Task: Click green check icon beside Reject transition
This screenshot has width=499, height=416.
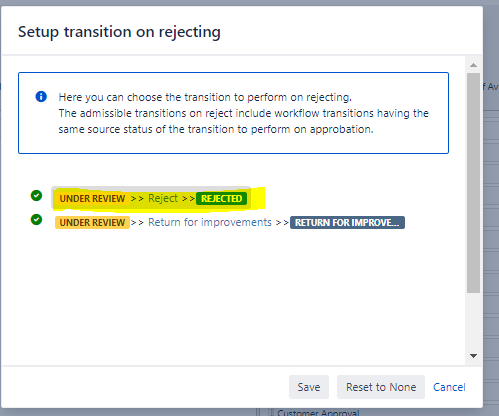Action: [36, 196]
